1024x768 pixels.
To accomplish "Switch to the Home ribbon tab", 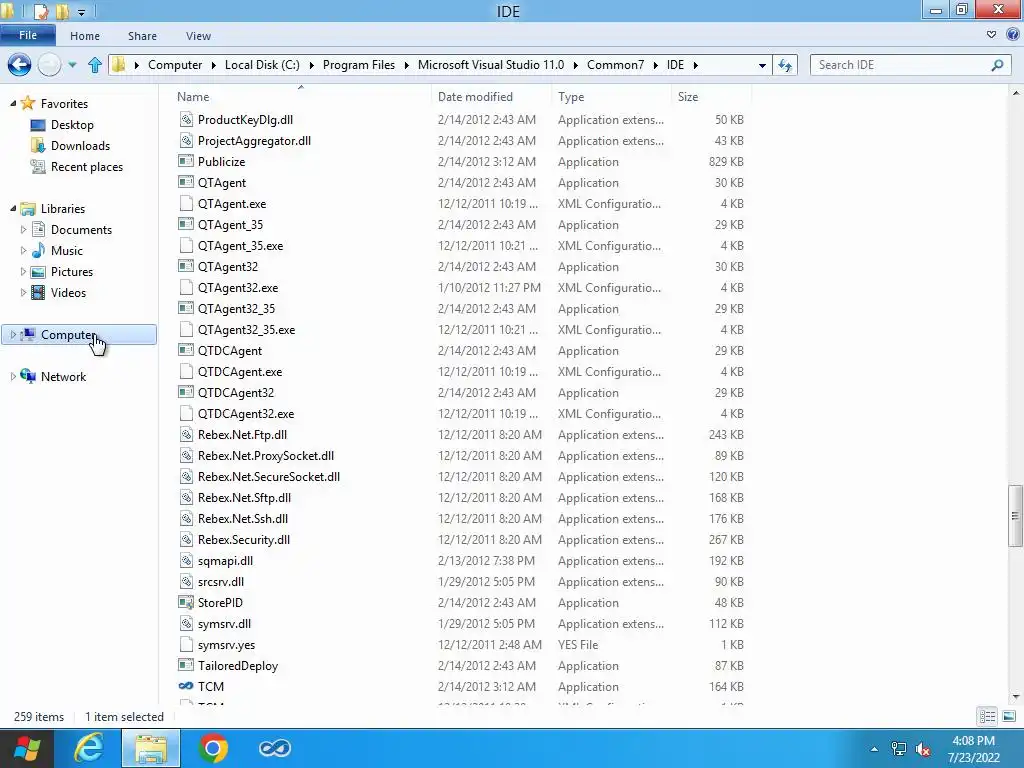I will [x=85, y=36].
